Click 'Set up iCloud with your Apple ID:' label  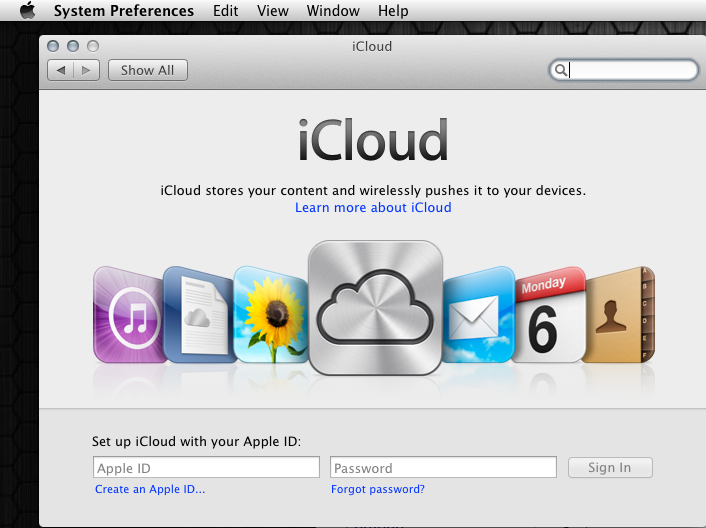coord(196,442)
